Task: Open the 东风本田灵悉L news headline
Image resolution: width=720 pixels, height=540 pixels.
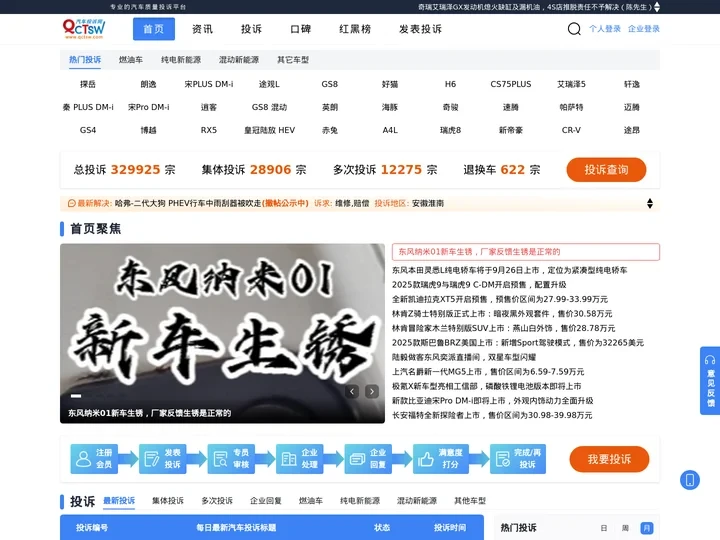Action: coord(510,270)
